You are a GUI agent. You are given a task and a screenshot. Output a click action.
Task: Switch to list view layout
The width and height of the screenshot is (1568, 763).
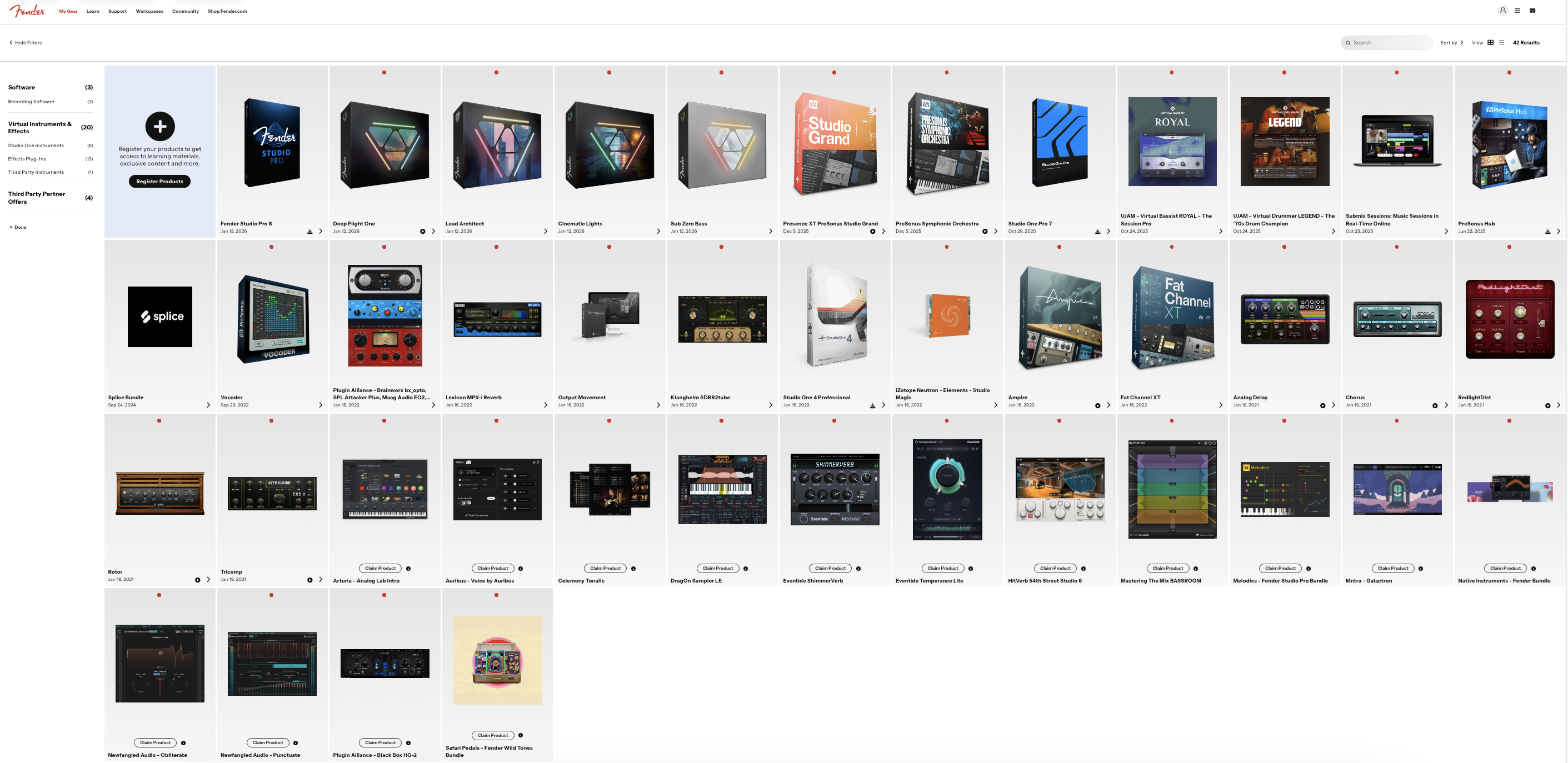(x=1501, y=43)
